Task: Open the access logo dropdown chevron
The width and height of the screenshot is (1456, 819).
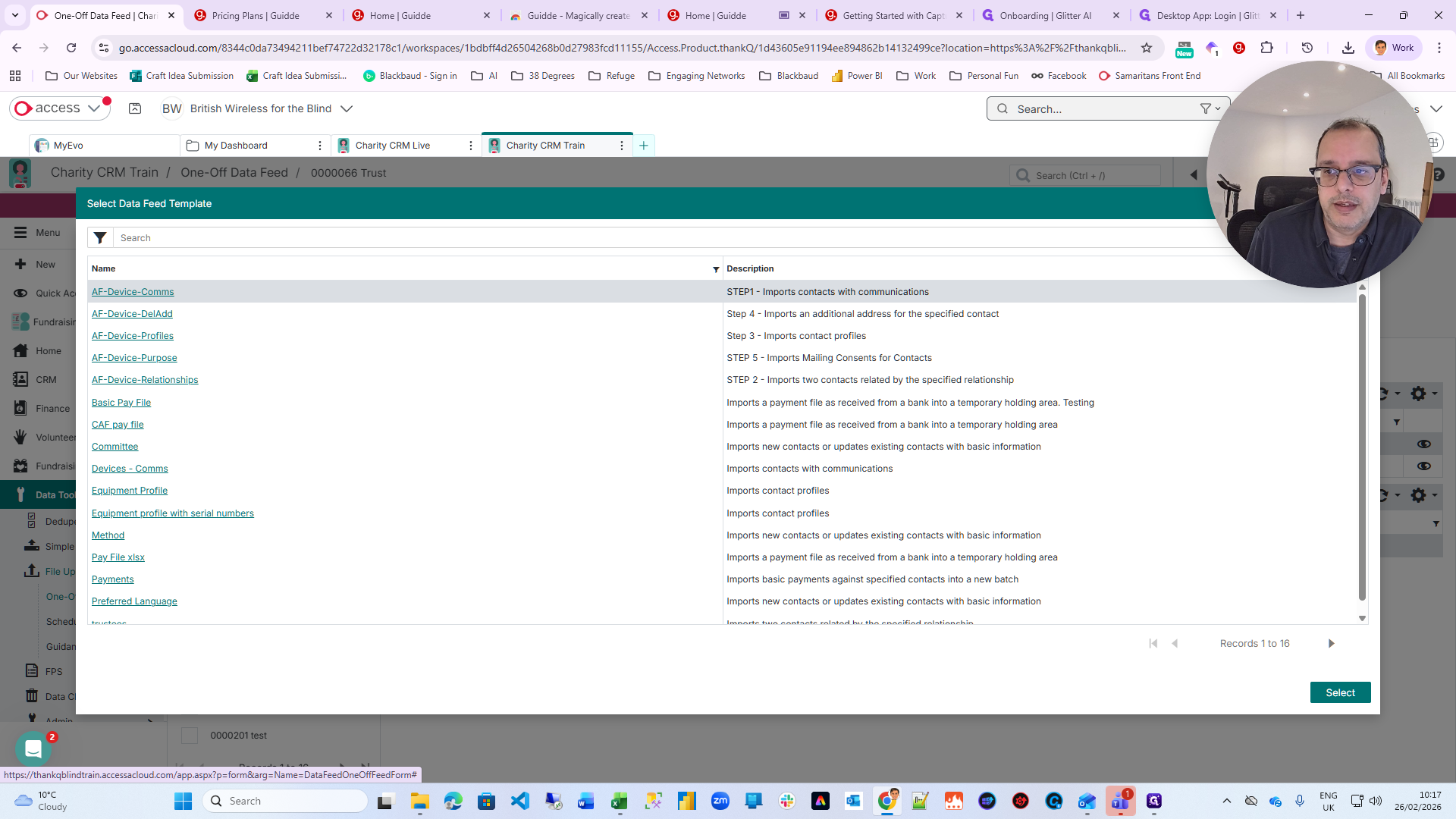Action: point(94,108)
